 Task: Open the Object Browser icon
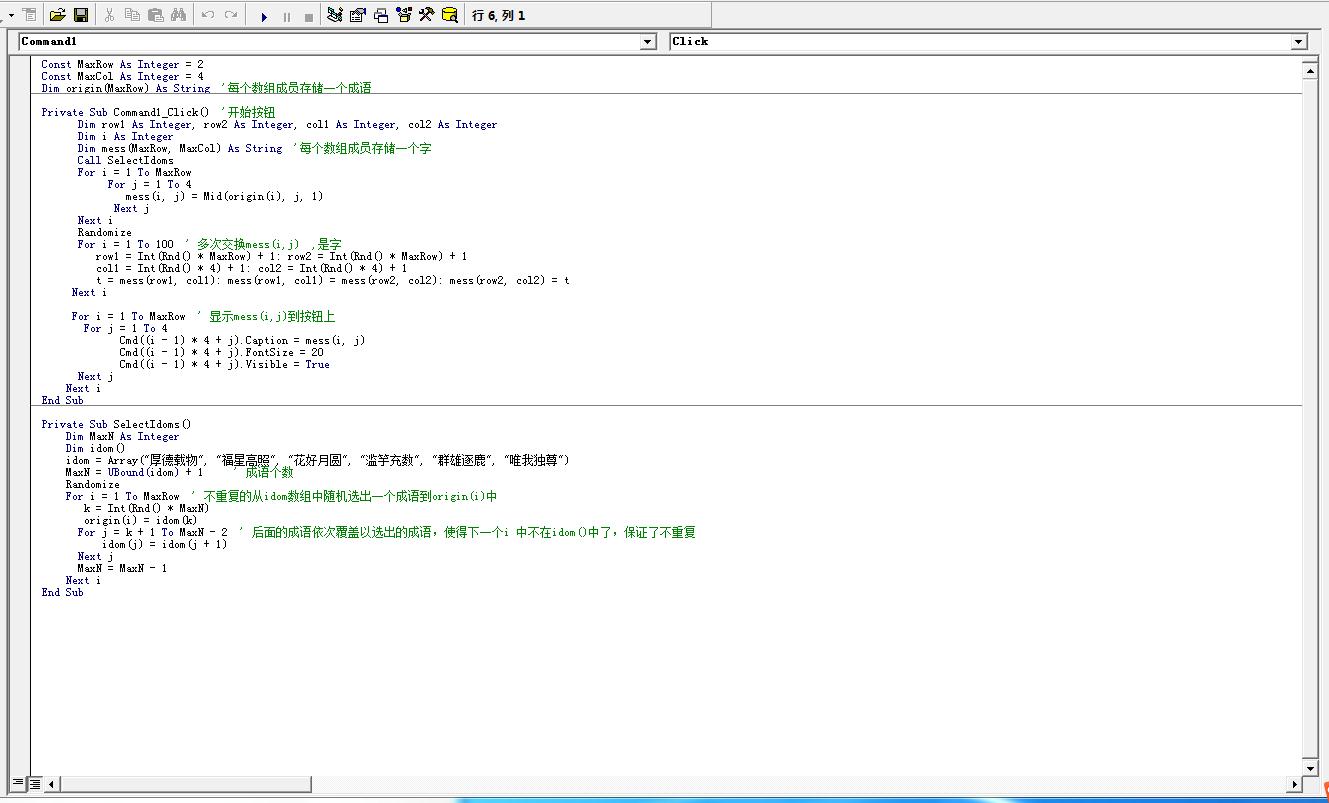tap(403, 15)
